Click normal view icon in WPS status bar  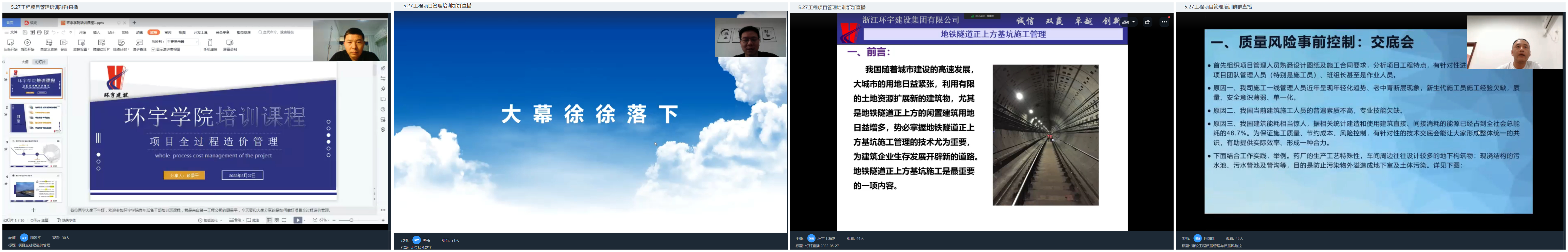pos(269,220)
